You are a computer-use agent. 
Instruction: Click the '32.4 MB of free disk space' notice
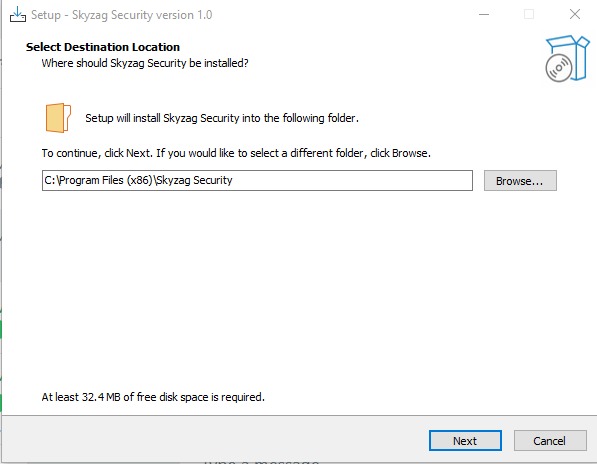tap(153, 397)
